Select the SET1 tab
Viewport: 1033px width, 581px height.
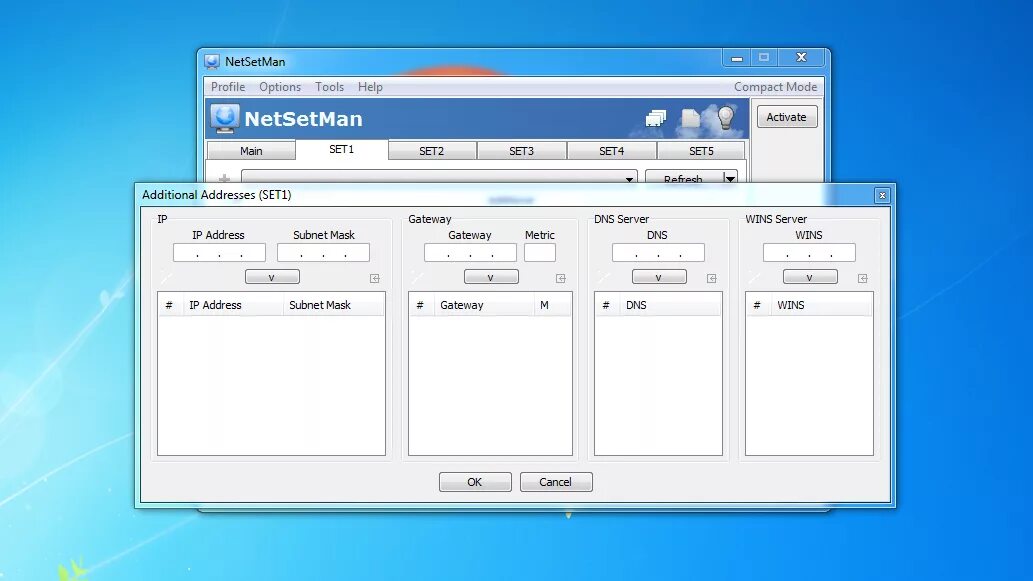pos(341,150)
